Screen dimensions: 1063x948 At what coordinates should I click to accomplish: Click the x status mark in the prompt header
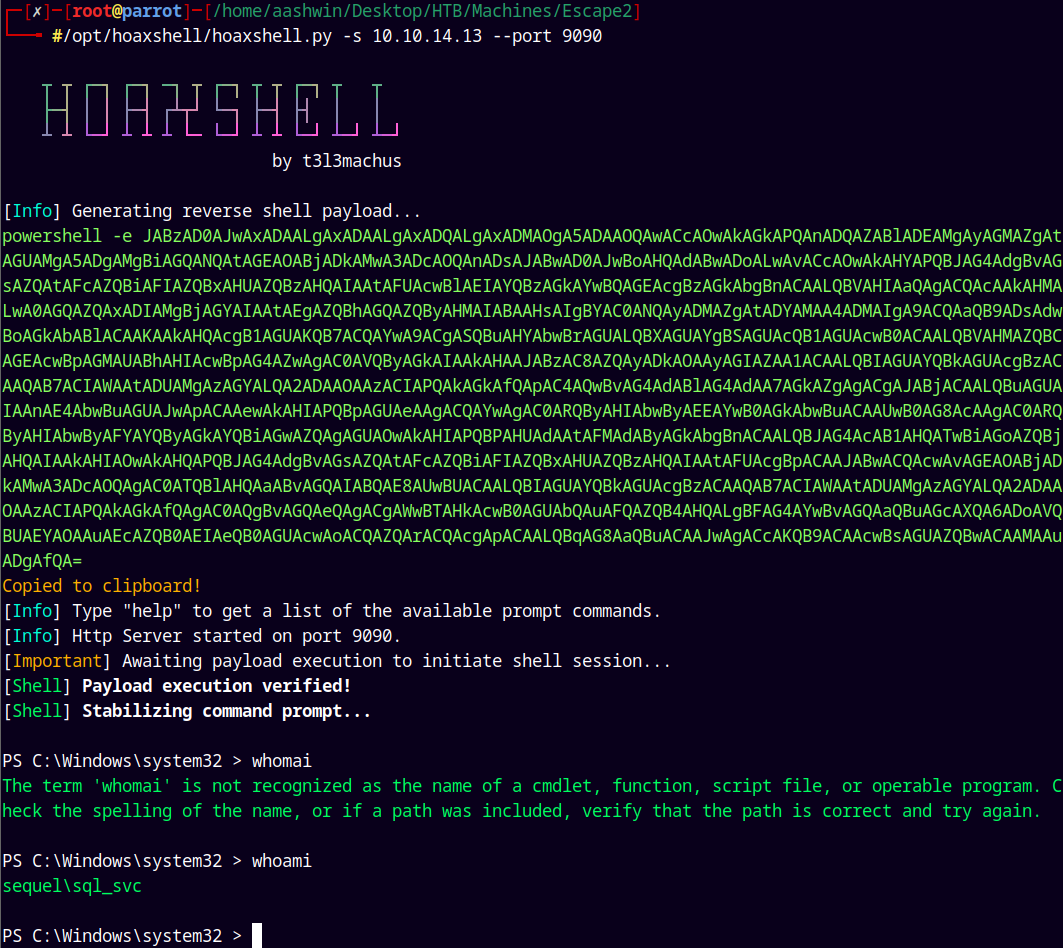click(x=37, y=12)
